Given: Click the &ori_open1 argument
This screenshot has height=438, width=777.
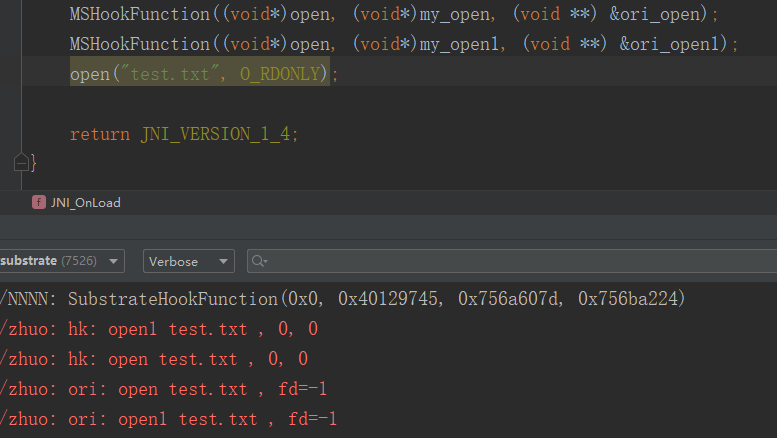Looking at the screenshot, I should tap(669, 44).
